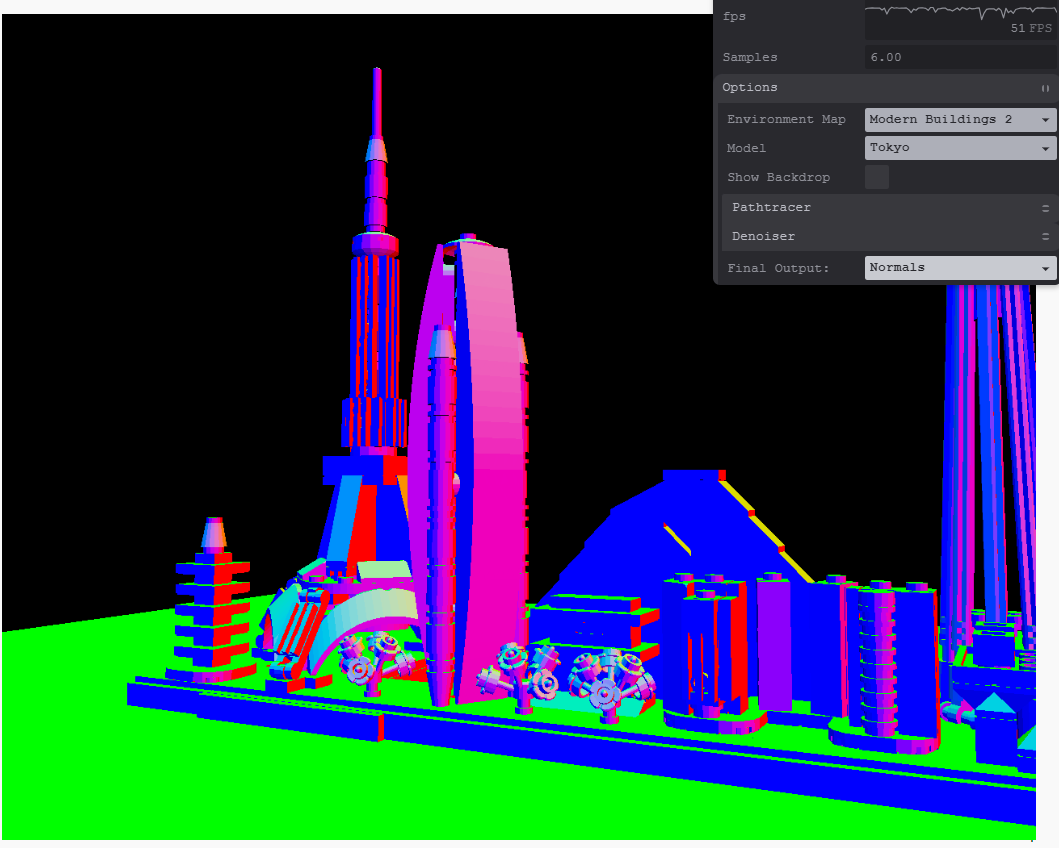Viewport: 1059px width, 848px height.
Task: Click the Options folder collapse icon
Action: point(1045,88)
